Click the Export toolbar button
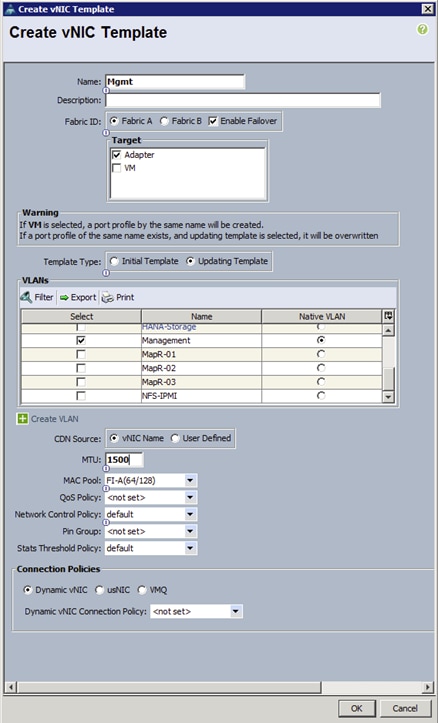This screenshot has height=723, width=438. 78,297
